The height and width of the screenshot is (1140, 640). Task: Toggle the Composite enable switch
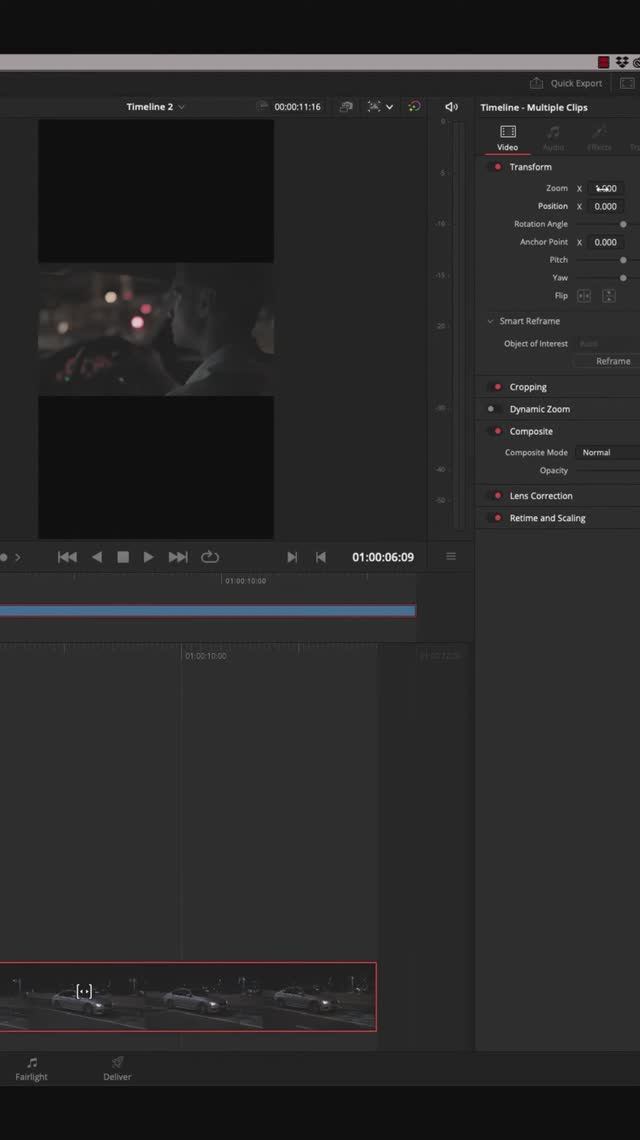(495, 431)
